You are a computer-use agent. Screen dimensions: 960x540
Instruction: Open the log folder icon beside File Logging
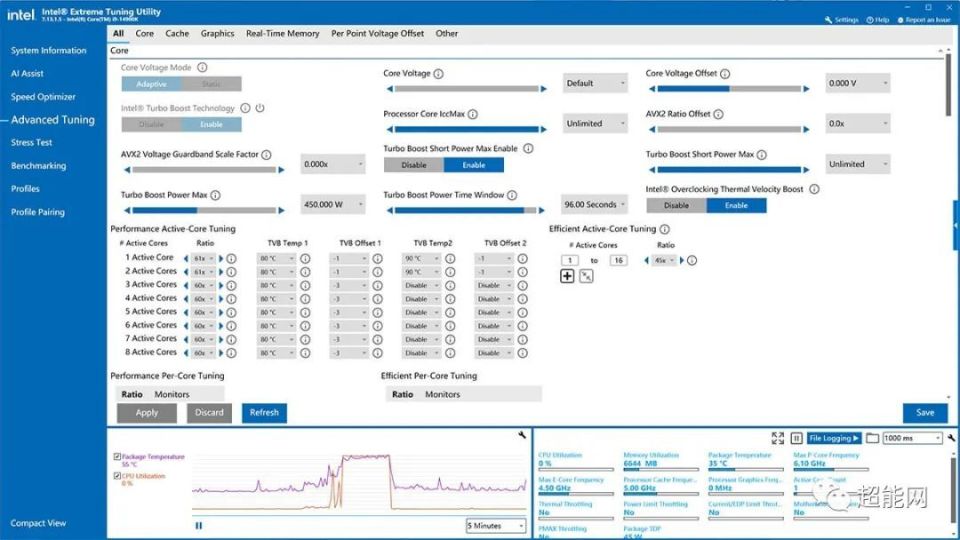point(872,438)
